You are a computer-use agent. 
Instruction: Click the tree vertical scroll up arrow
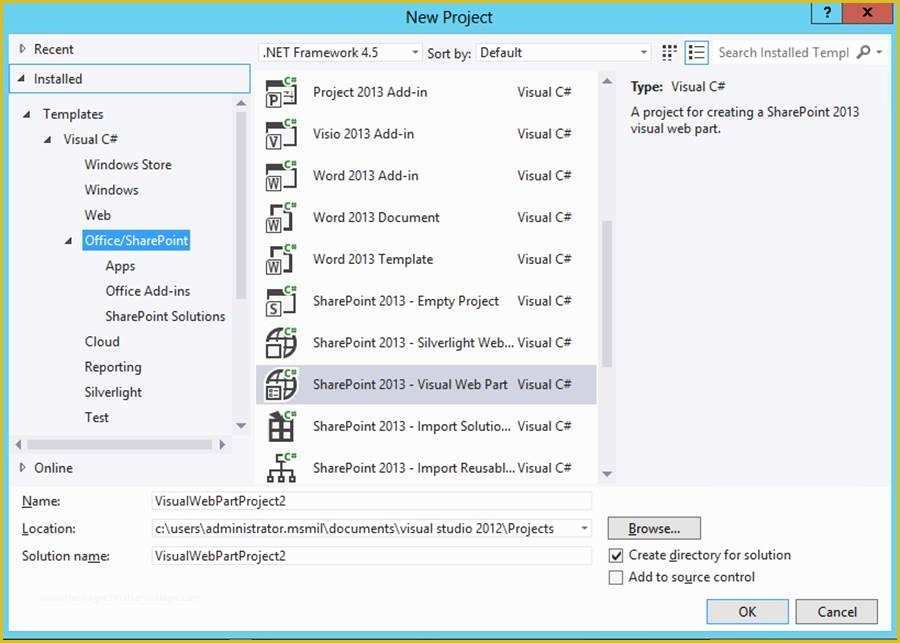pos(241,103)
